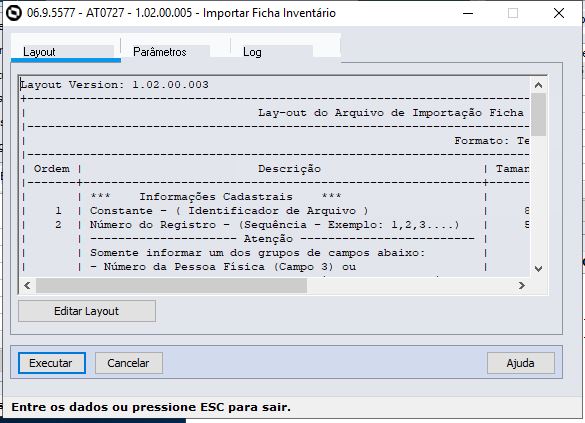This screenshot has width=585, height=423.
Task: Click '- Número da Pessoa Física' line
Action: (x=223, y=267)
